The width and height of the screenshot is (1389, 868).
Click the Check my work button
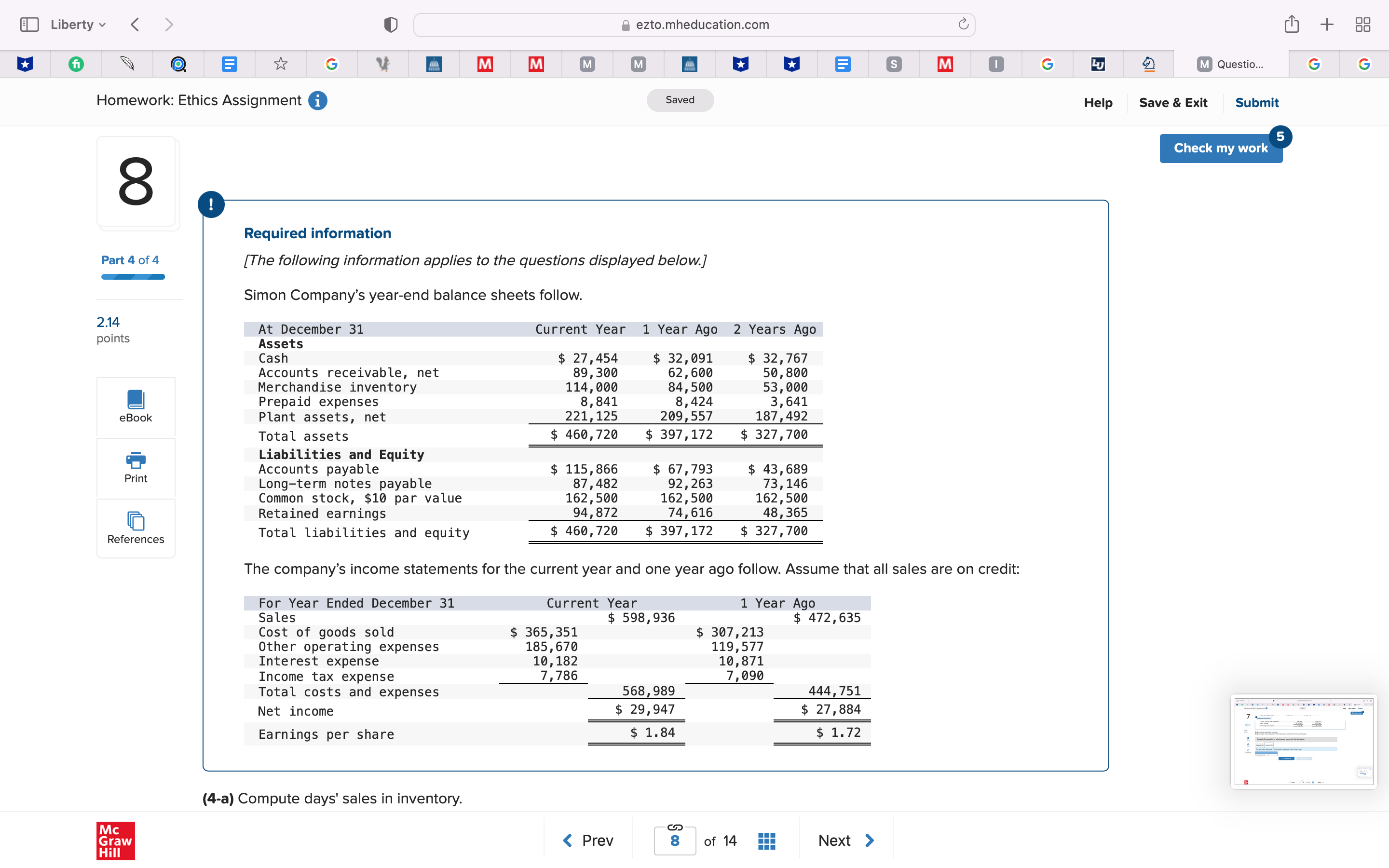pyautogui.click(x=1221, y=148)
